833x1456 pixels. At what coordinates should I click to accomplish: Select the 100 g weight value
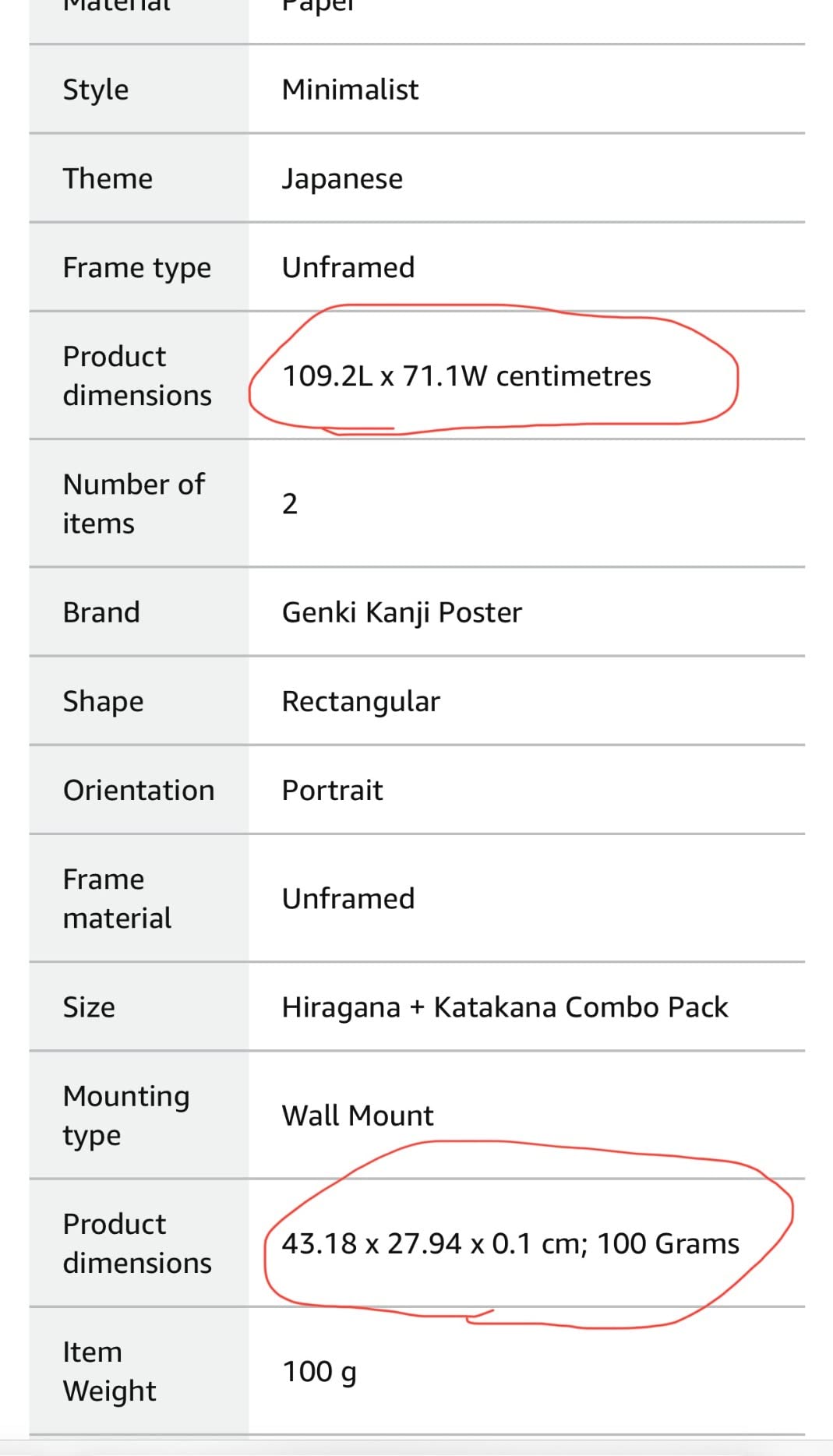point(319,1371)
